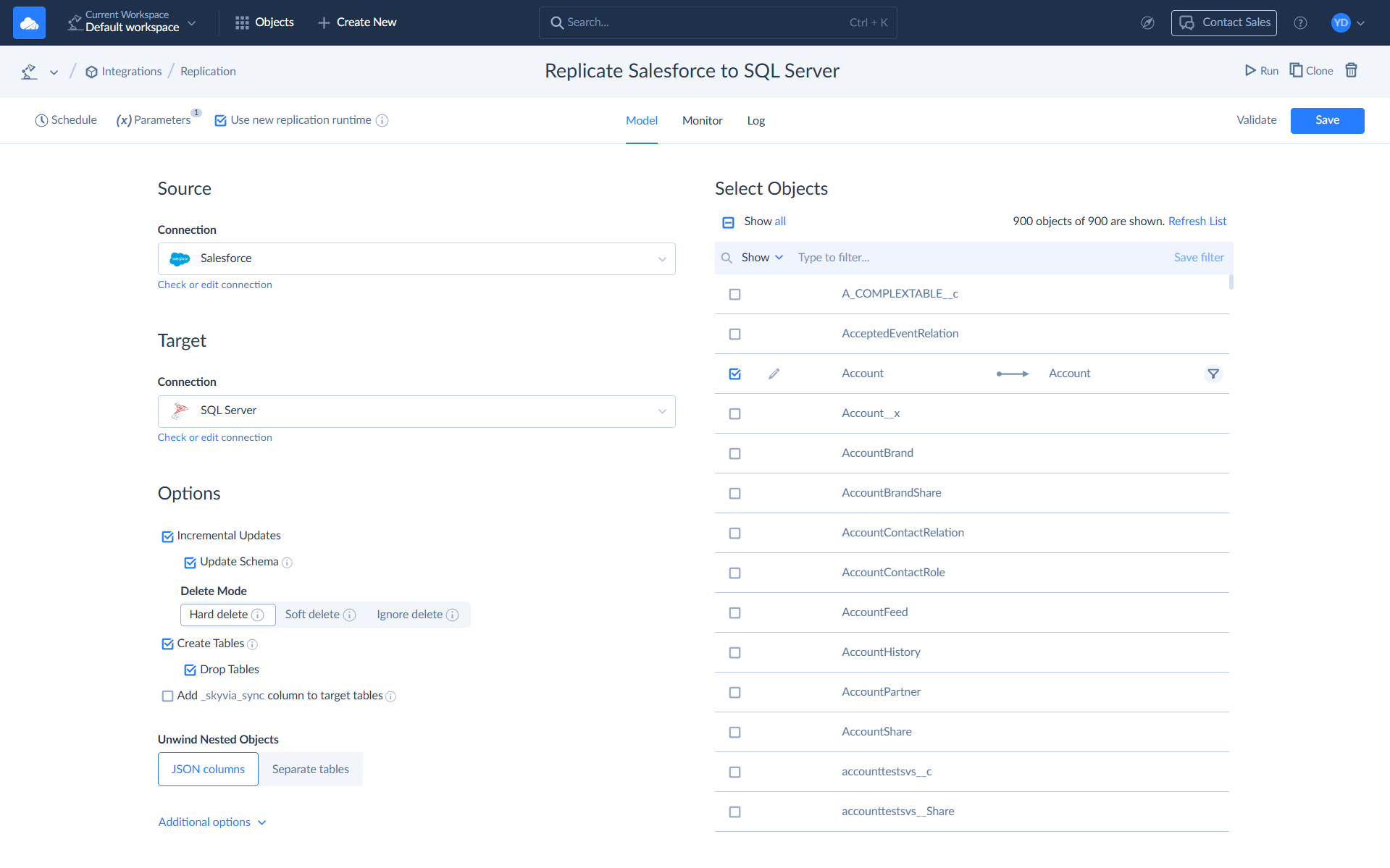This screenshot has height=868, width=1390.
Task: Choose JSON columns unwind option
Action: click(x=208, y=770)
